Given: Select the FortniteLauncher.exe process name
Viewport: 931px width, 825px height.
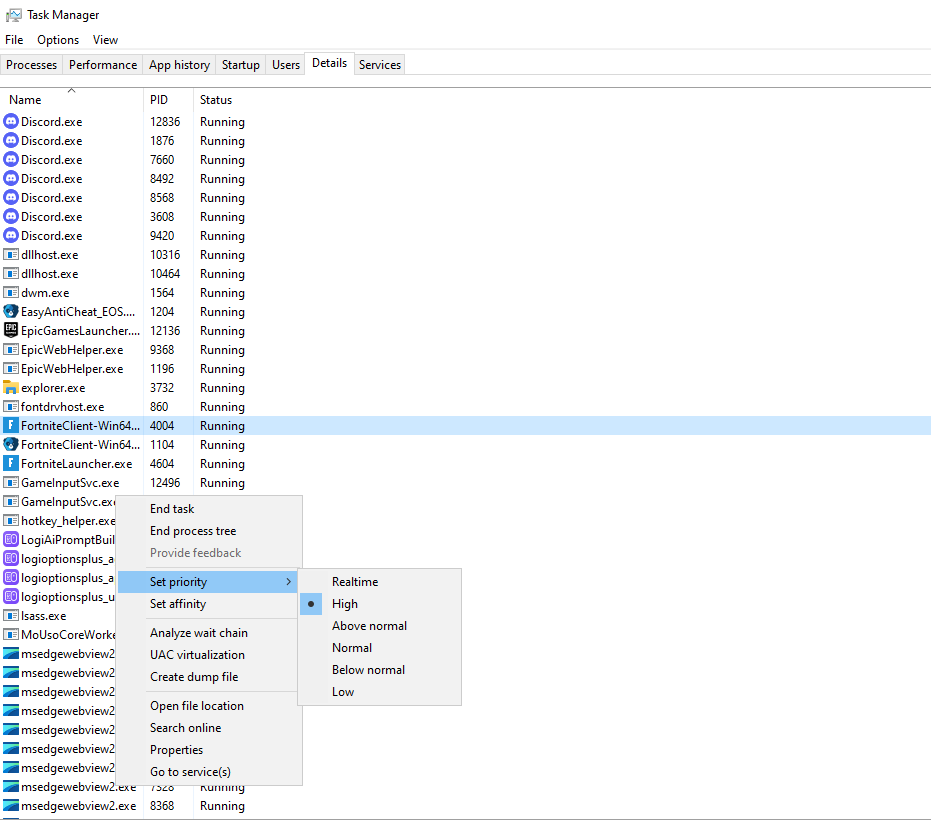Looking at the screenshot, I should tap(77, 464).
